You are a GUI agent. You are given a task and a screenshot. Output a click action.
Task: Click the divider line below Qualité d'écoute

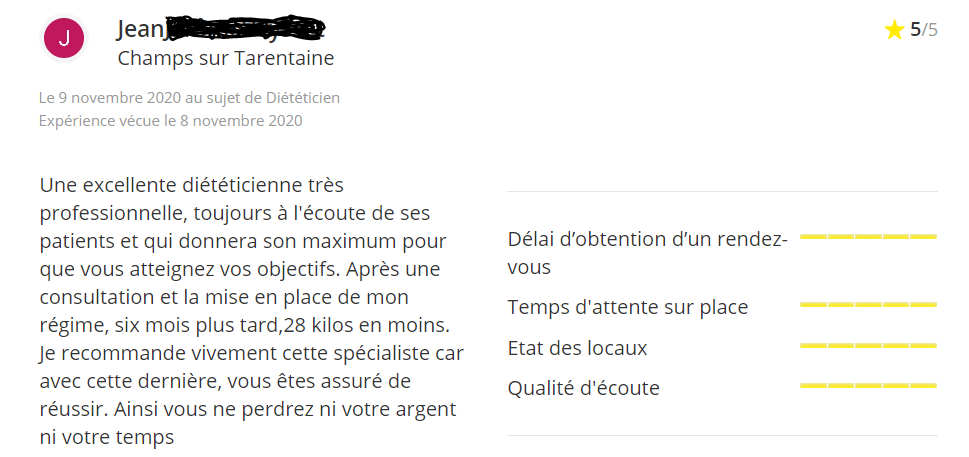point(722,435)
